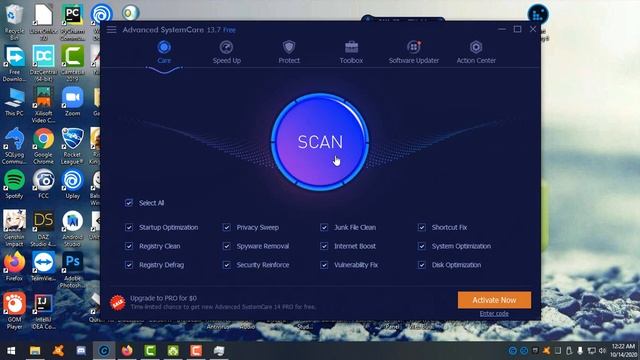Screen dimensions: 640x360
Task: Select the Firefox desktop icon
Action: click(x=14, y=267)
